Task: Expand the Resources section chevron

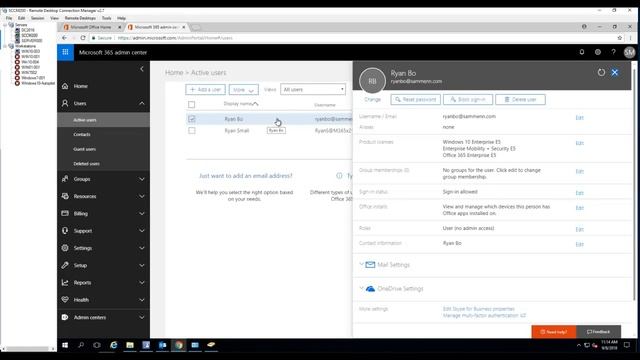Action: (142, 196)
